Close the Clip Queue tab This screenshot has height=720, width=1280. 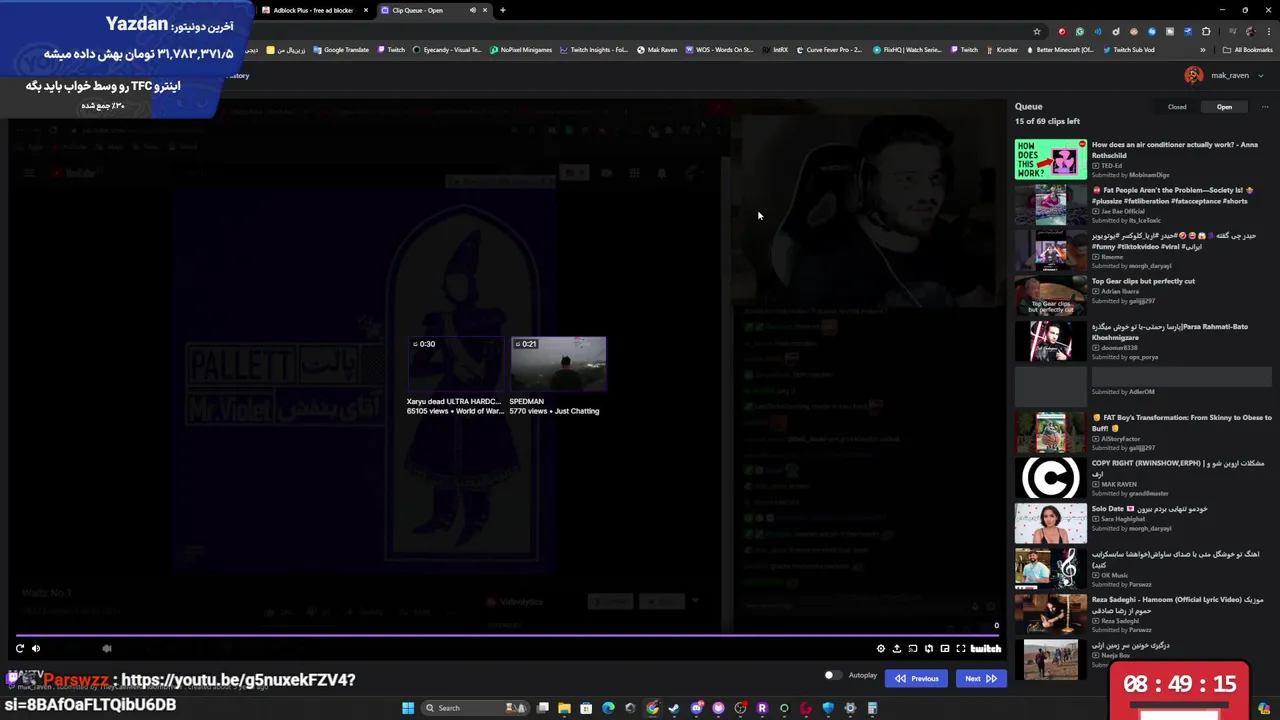point(485,10)
